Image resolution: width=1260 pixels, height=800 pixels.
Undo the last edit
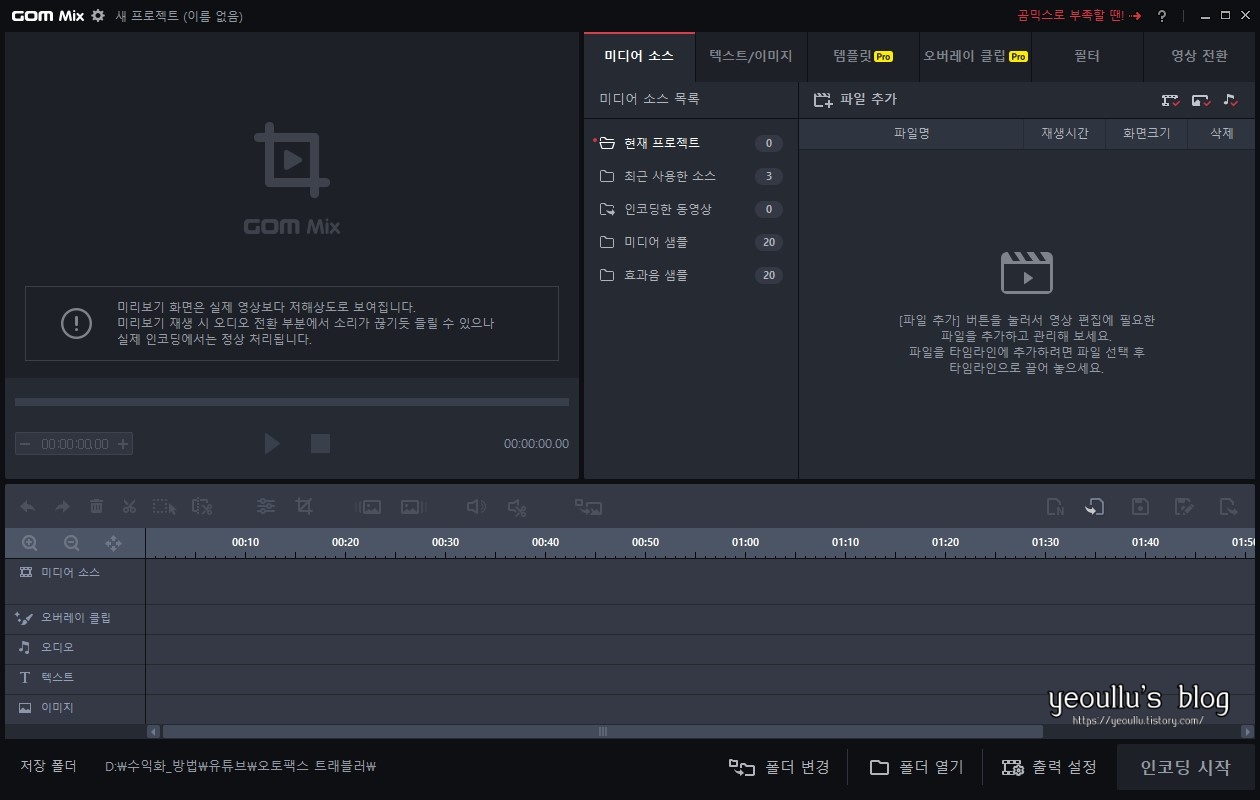pyautogui.click(x=28, y=507)
